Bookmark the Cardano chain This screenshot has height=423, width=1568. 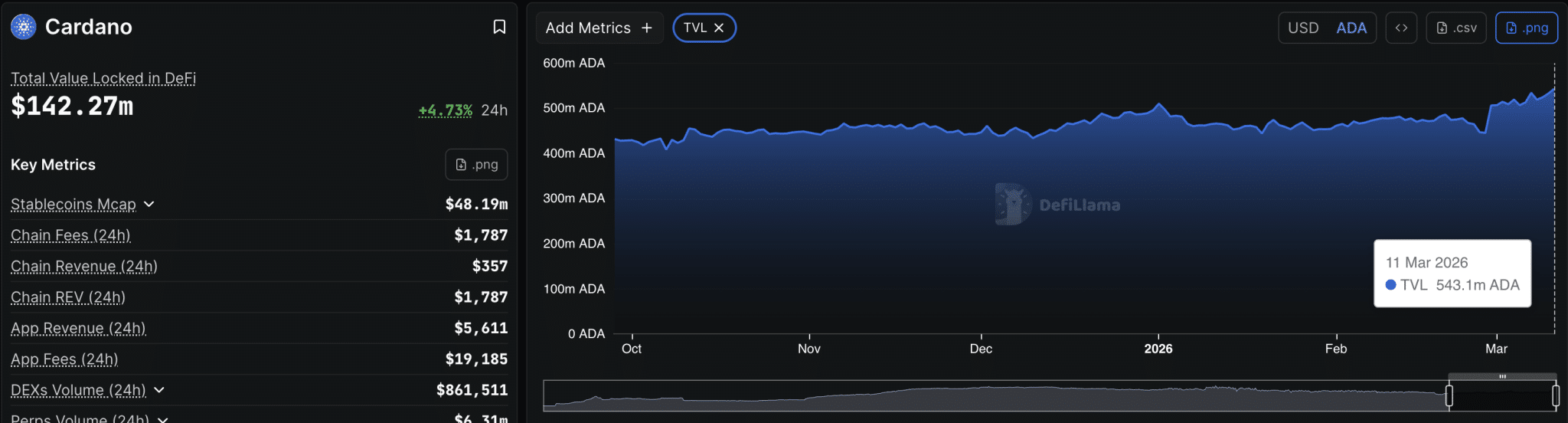click(499, 27)
